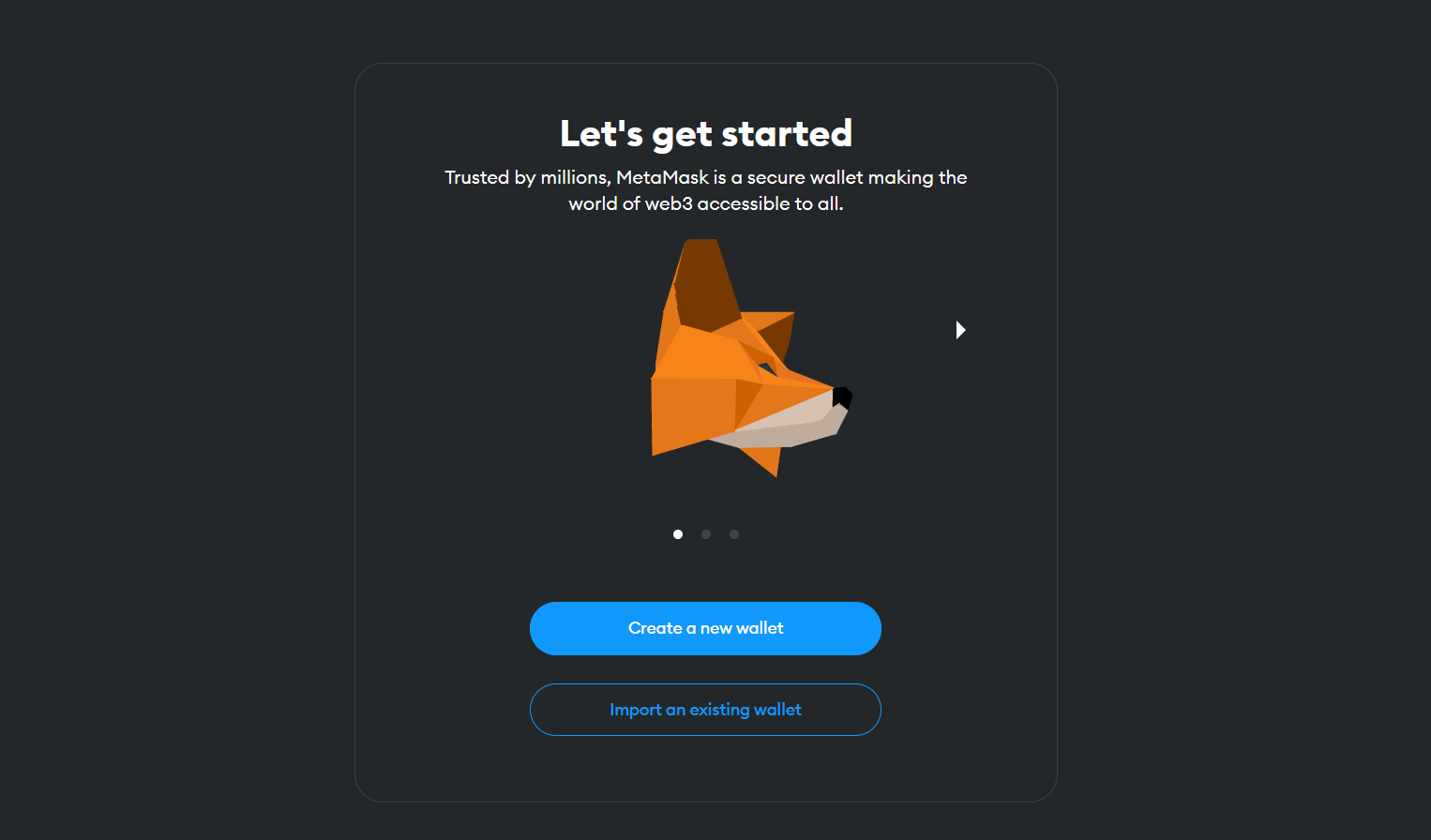Click the "accessible to all" text
1431x840 pixels.
pyautogui.click(x=770, y=203)
